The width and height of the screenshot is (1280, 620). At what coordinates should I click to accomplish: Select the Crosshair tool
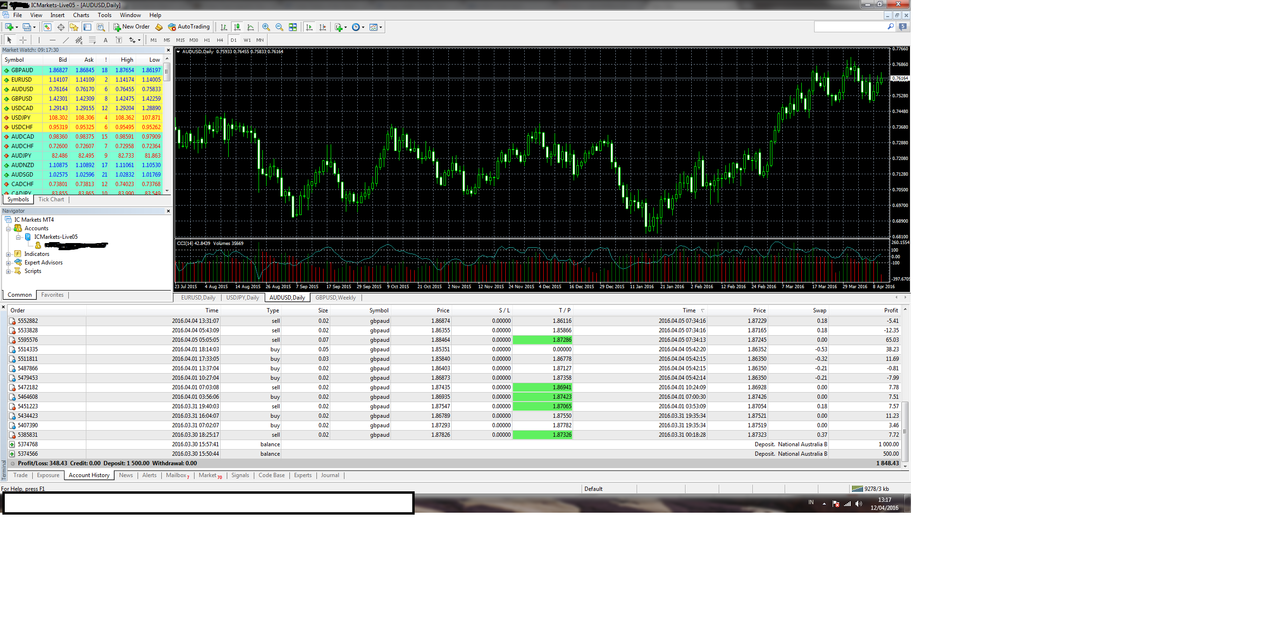pos(22,40)
